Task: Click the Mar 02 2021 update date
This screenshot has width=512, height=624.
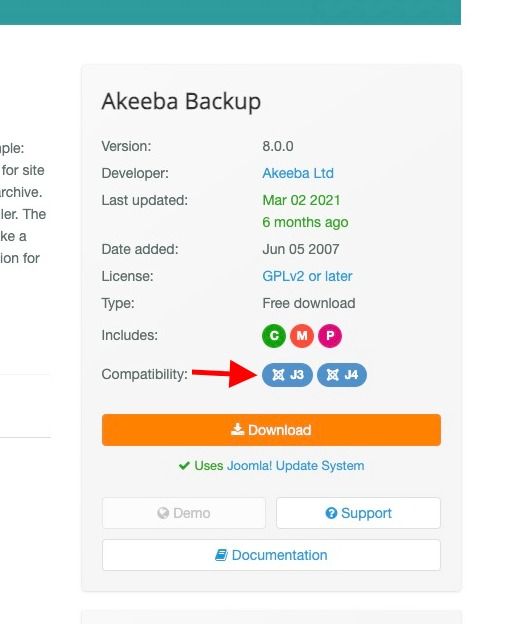Action: click(301, 200)
